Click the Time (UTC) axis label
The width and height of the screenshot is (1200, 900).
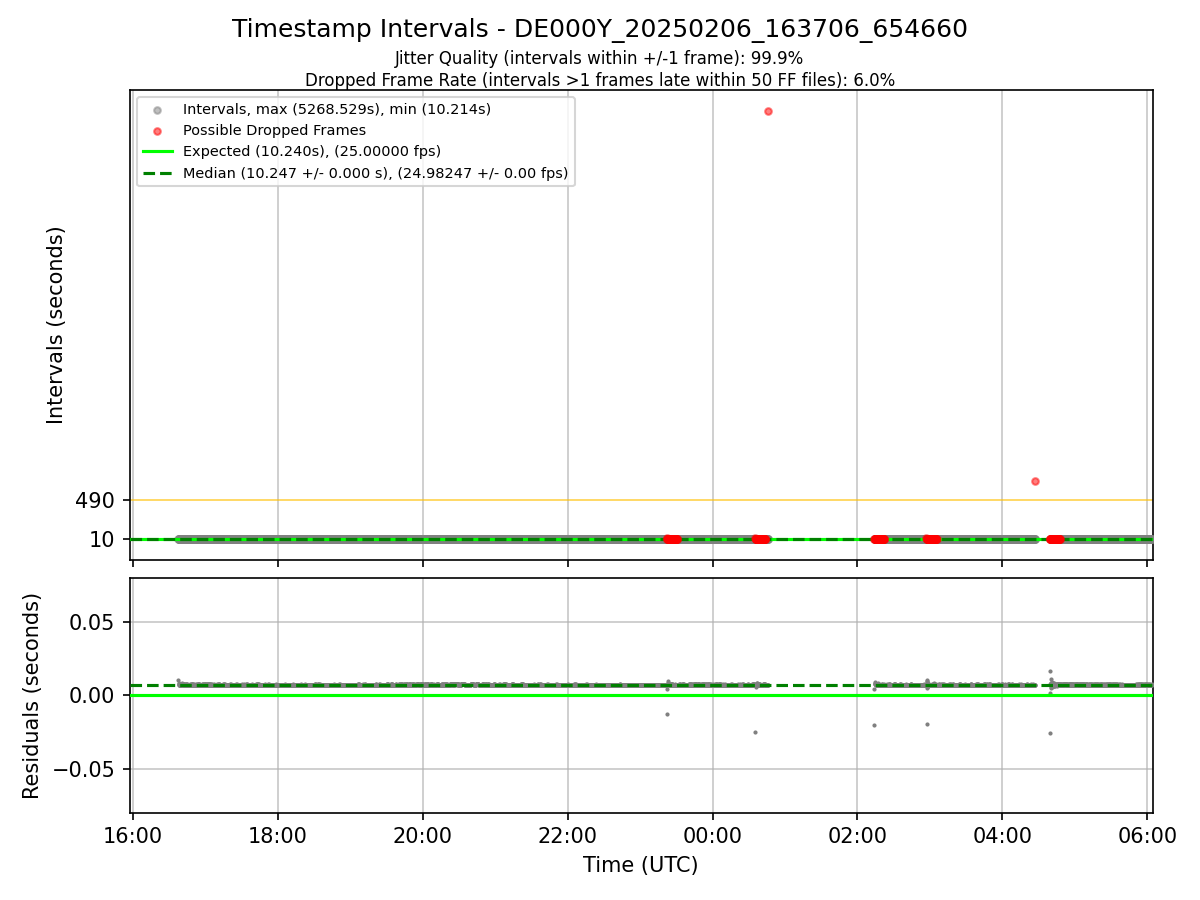tap(641, 865)
